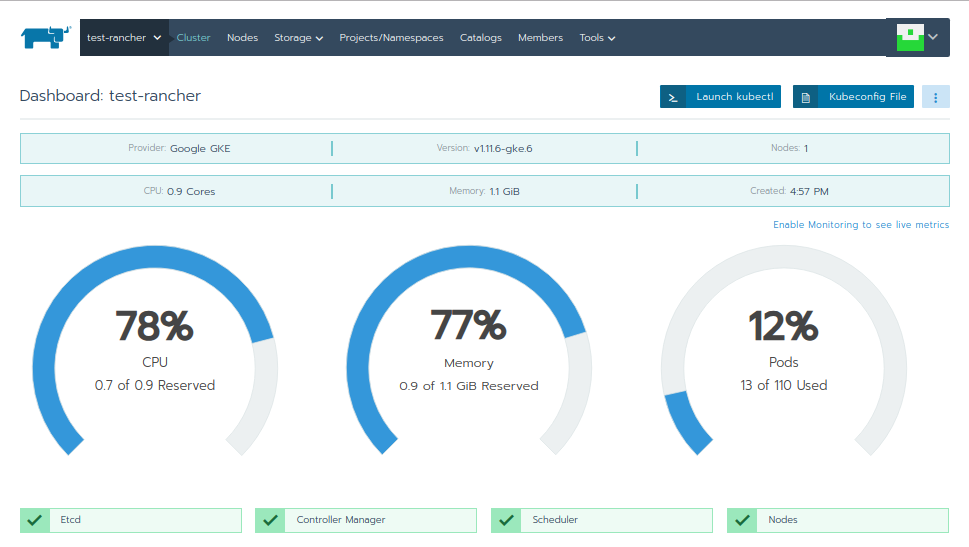
Task: Click the Nodes status checkmark icon
Action: [743, 520]
